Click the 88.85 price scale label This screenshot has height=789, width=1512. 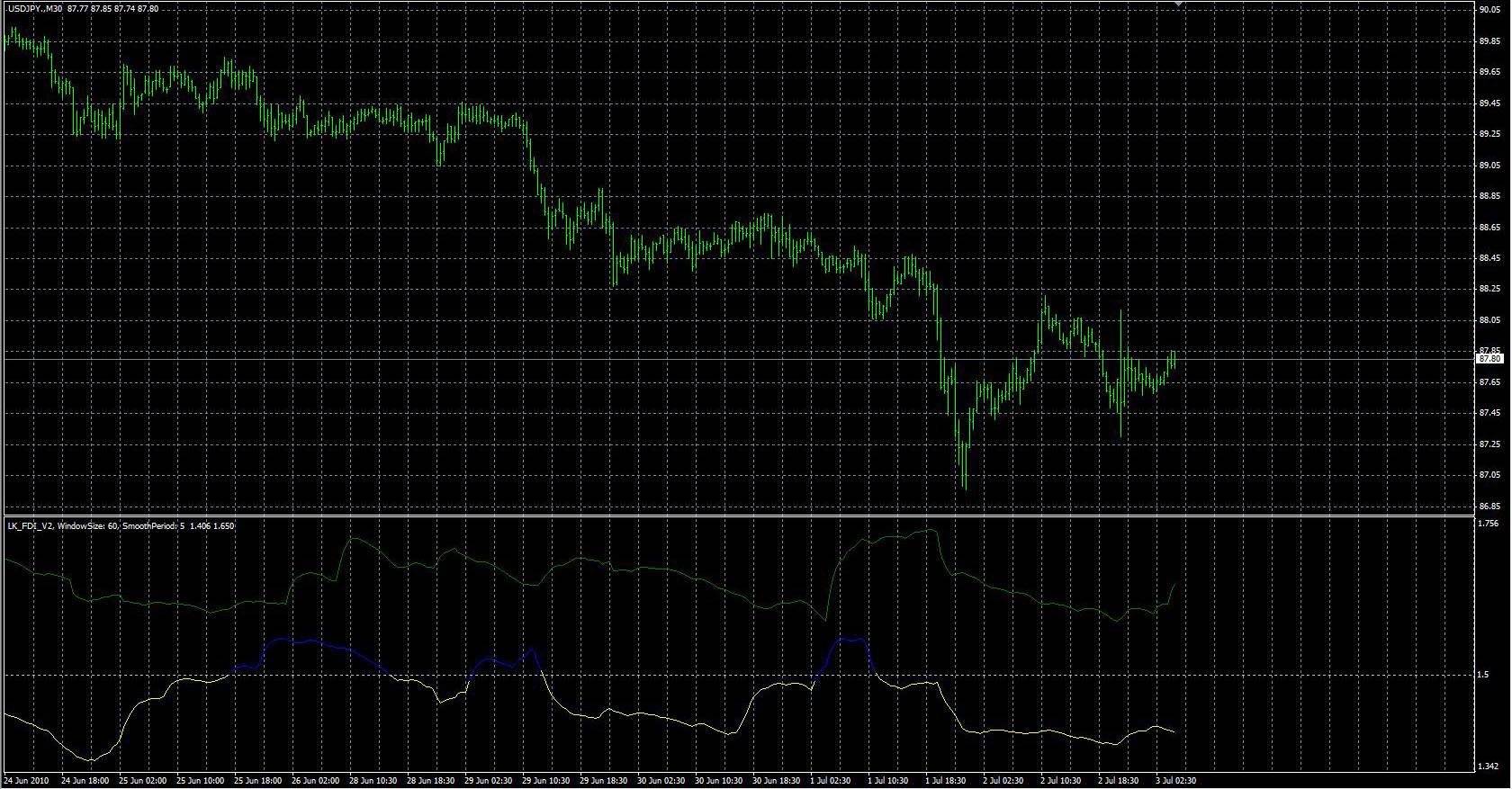pyautogui.click(x=1489, y=196)
